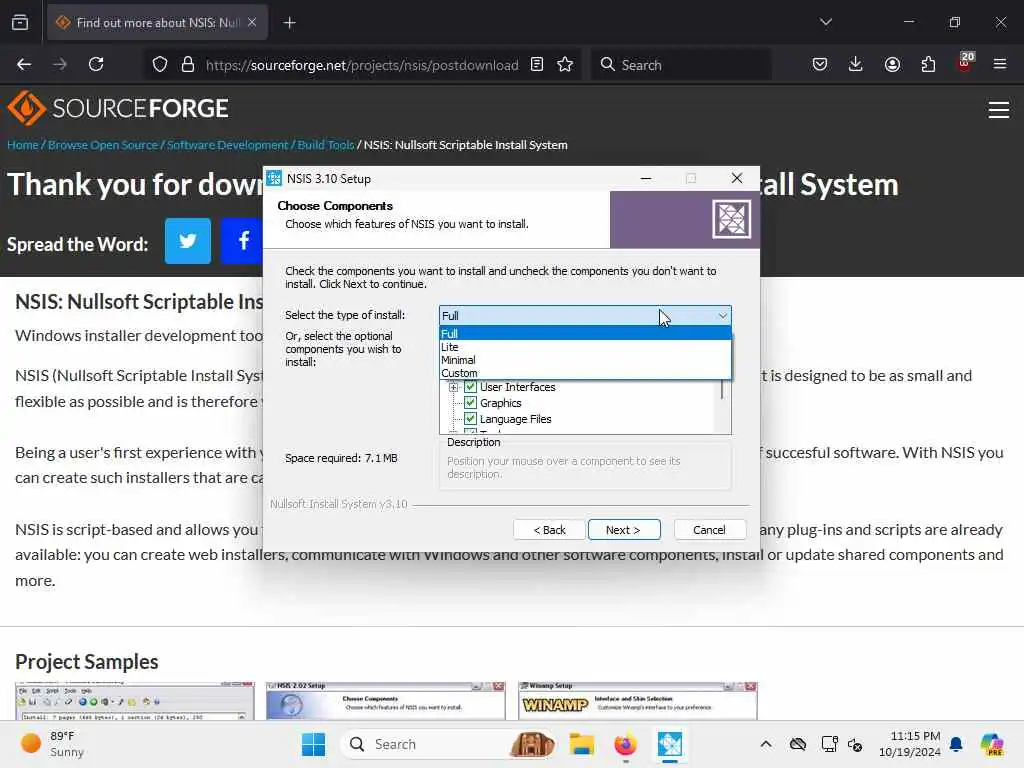1024x768 pixels.
Task: Open the tracking protection shield icon
Action: click(160, 64)
